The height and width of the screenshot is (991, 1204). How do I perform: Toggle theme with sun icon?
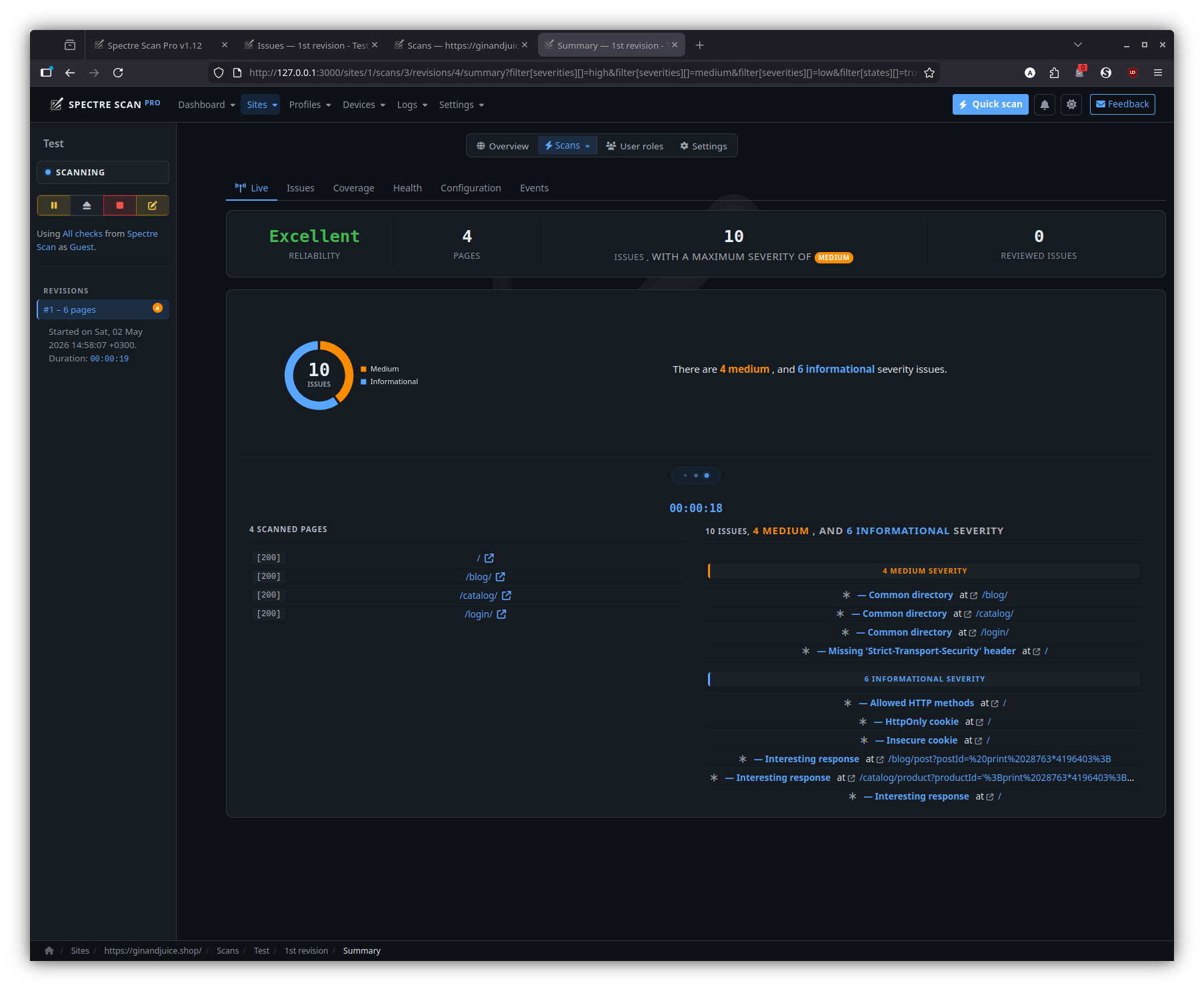(1071, 105)
